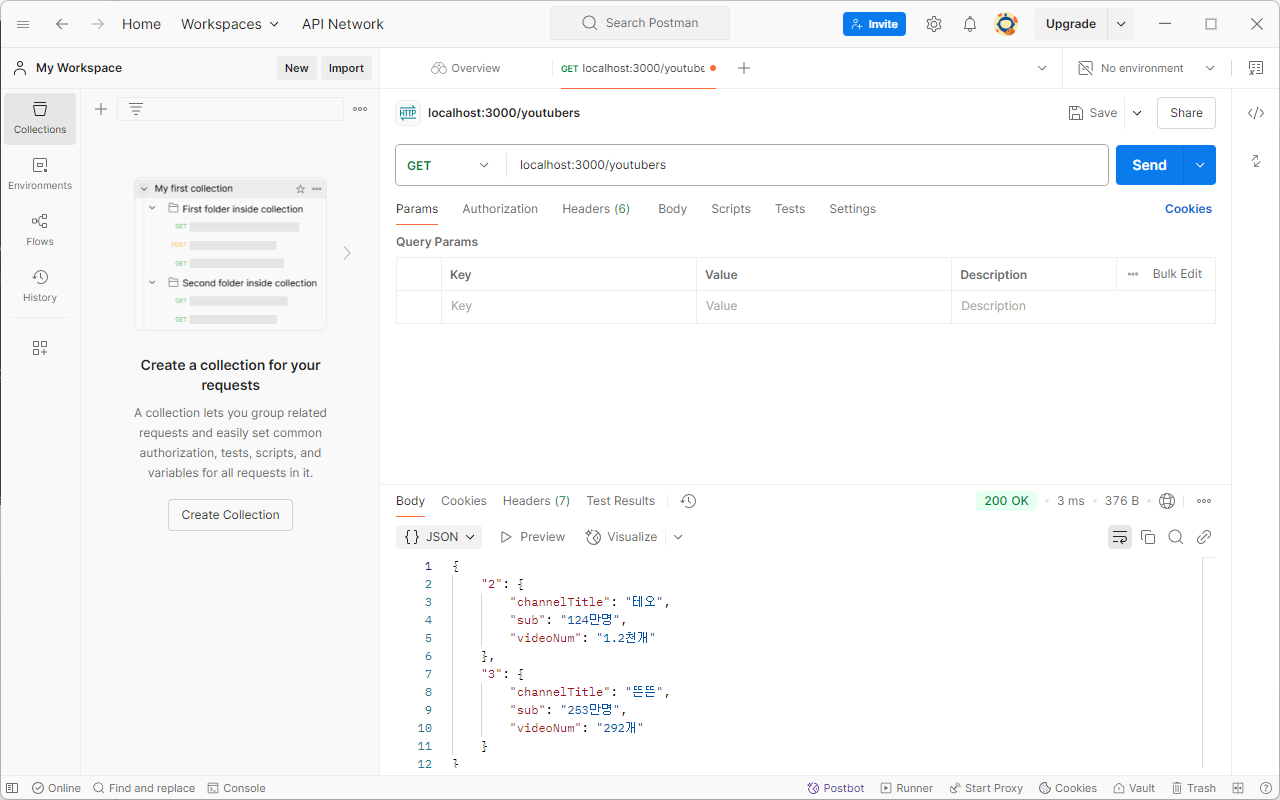
Task: Go forward with the right arrow
Action: 98,24
